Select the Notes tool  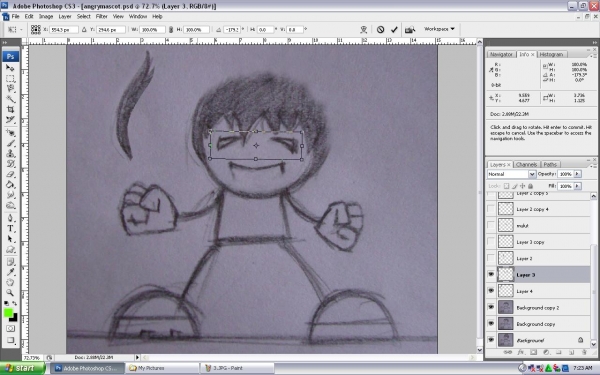click(x=10, y=262)
